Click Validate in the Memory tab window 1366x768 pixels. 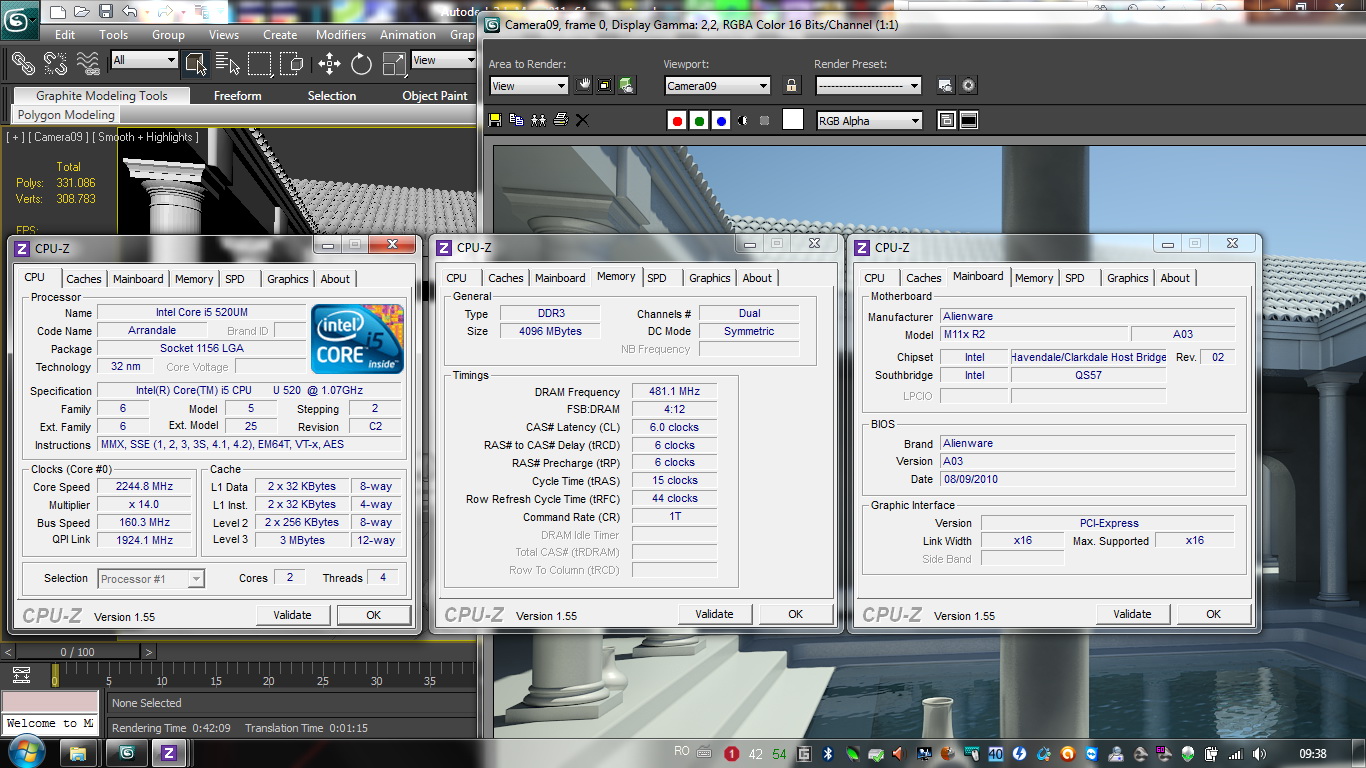pyautogui.click(x=714, y=614)
